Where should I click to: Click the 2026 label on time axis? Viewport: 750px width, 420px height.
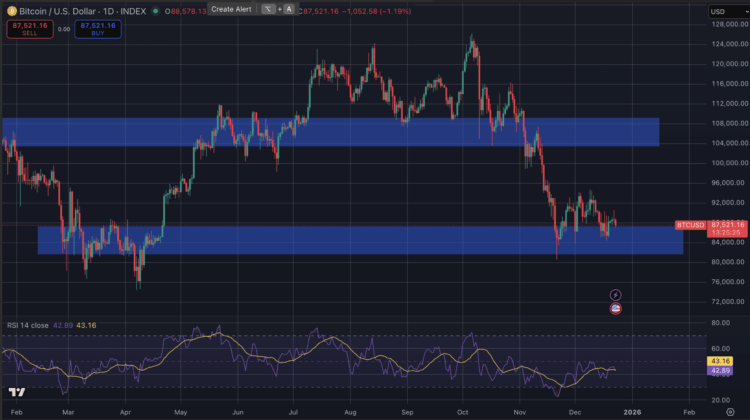pyautogui.click(x=632, y=412)
